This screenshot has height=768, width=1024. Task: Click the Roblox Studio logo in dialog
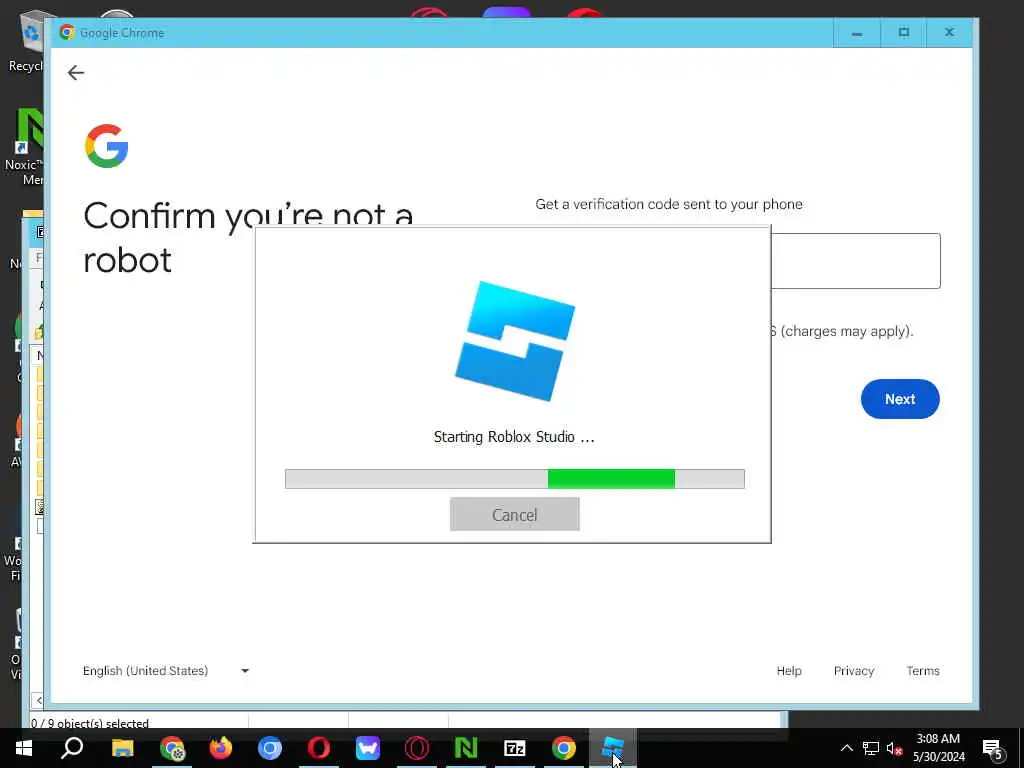[x=515, y=341]
